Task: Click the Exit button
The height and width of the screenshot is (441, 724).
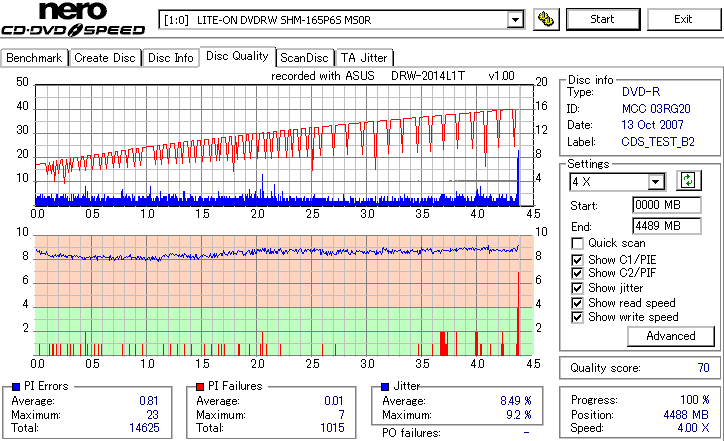Action: coord(683,19)
